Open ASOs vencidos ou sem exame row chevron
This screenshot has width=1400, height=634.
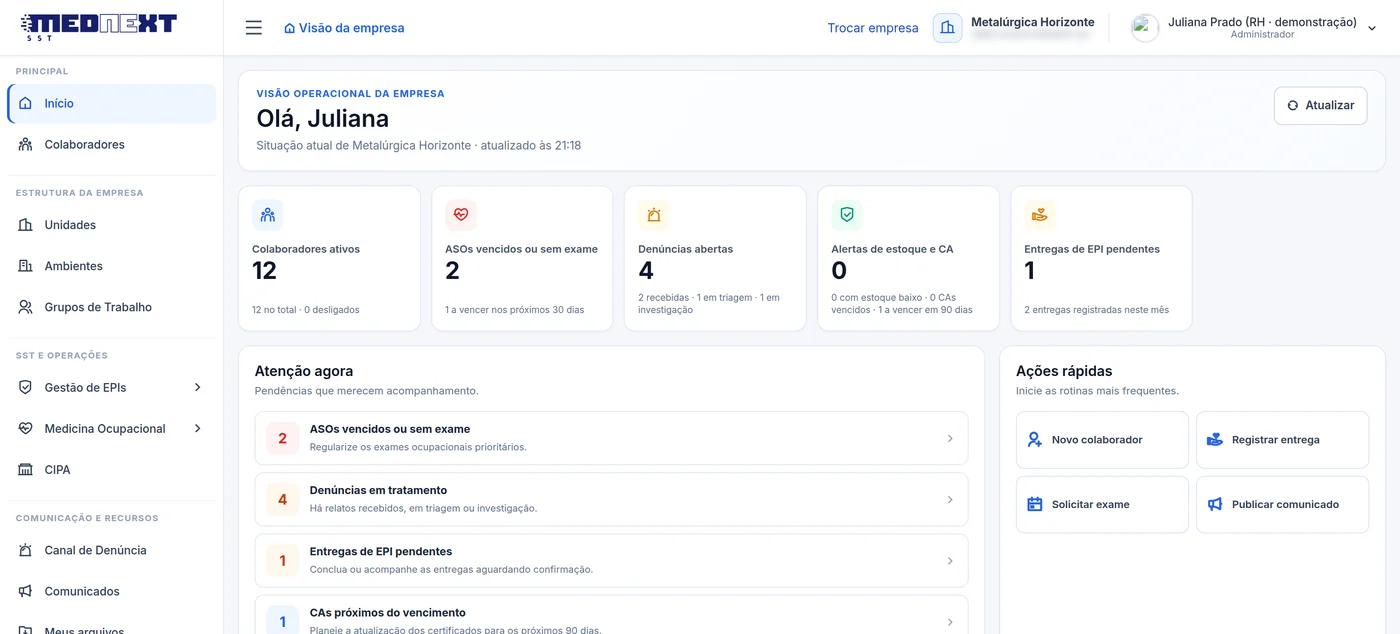point(950,439)
